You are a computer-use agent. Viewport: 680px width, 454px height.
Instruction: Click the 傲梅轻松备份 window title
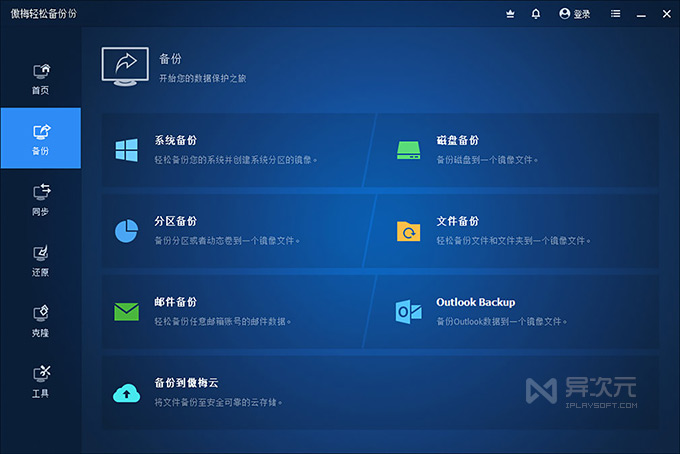click(x=43, y=14)
